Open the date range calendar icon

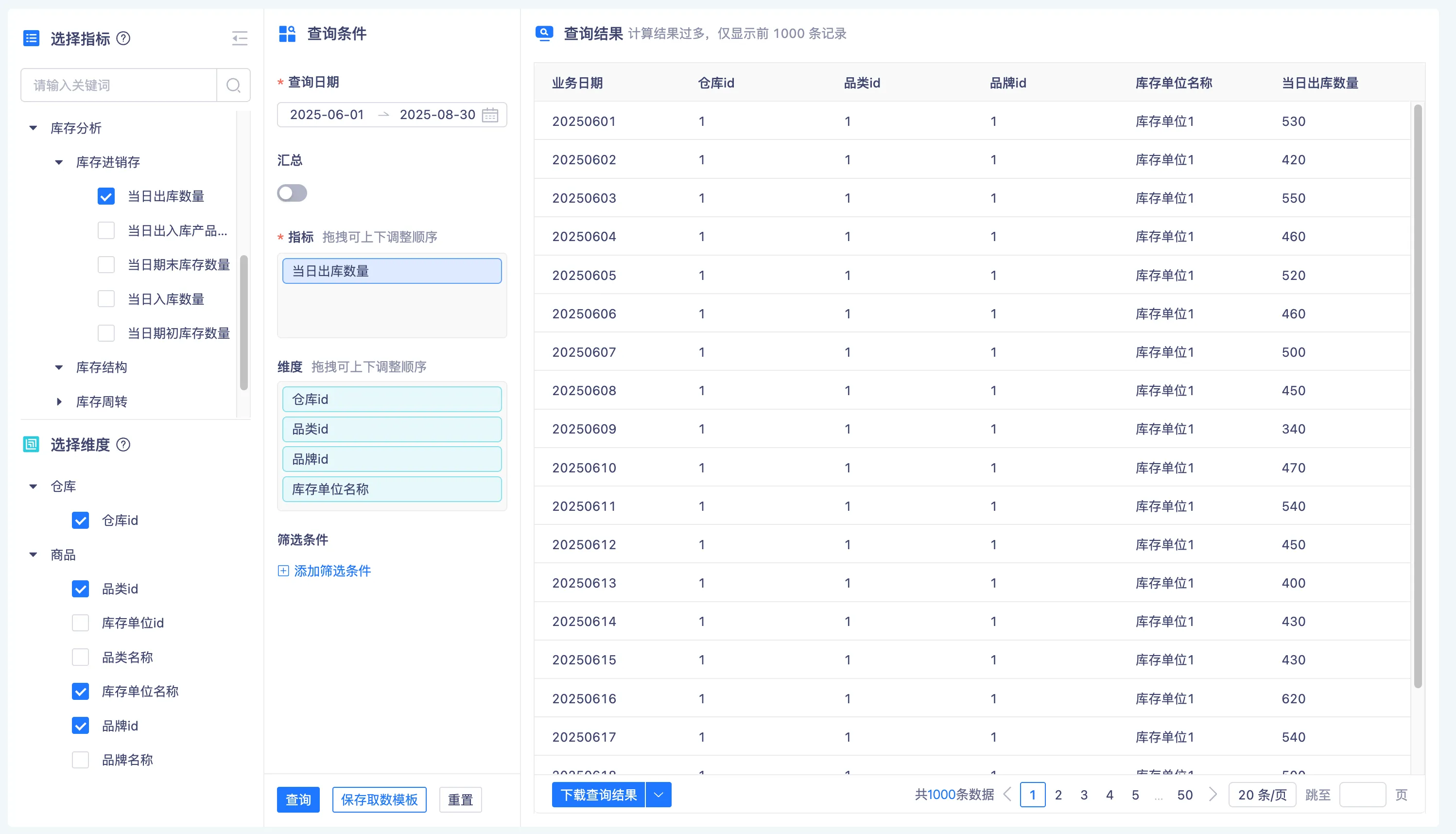(490, 115)
